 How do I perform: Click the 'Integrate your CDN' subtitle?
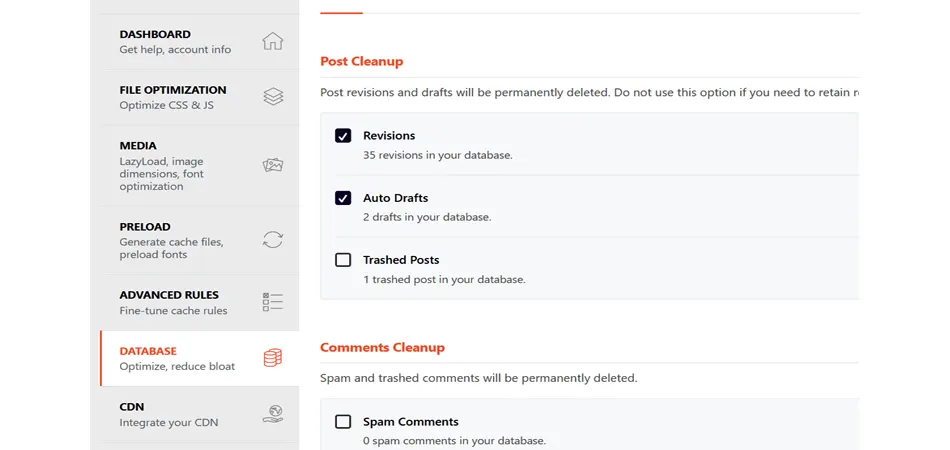[x=168, y=423]
